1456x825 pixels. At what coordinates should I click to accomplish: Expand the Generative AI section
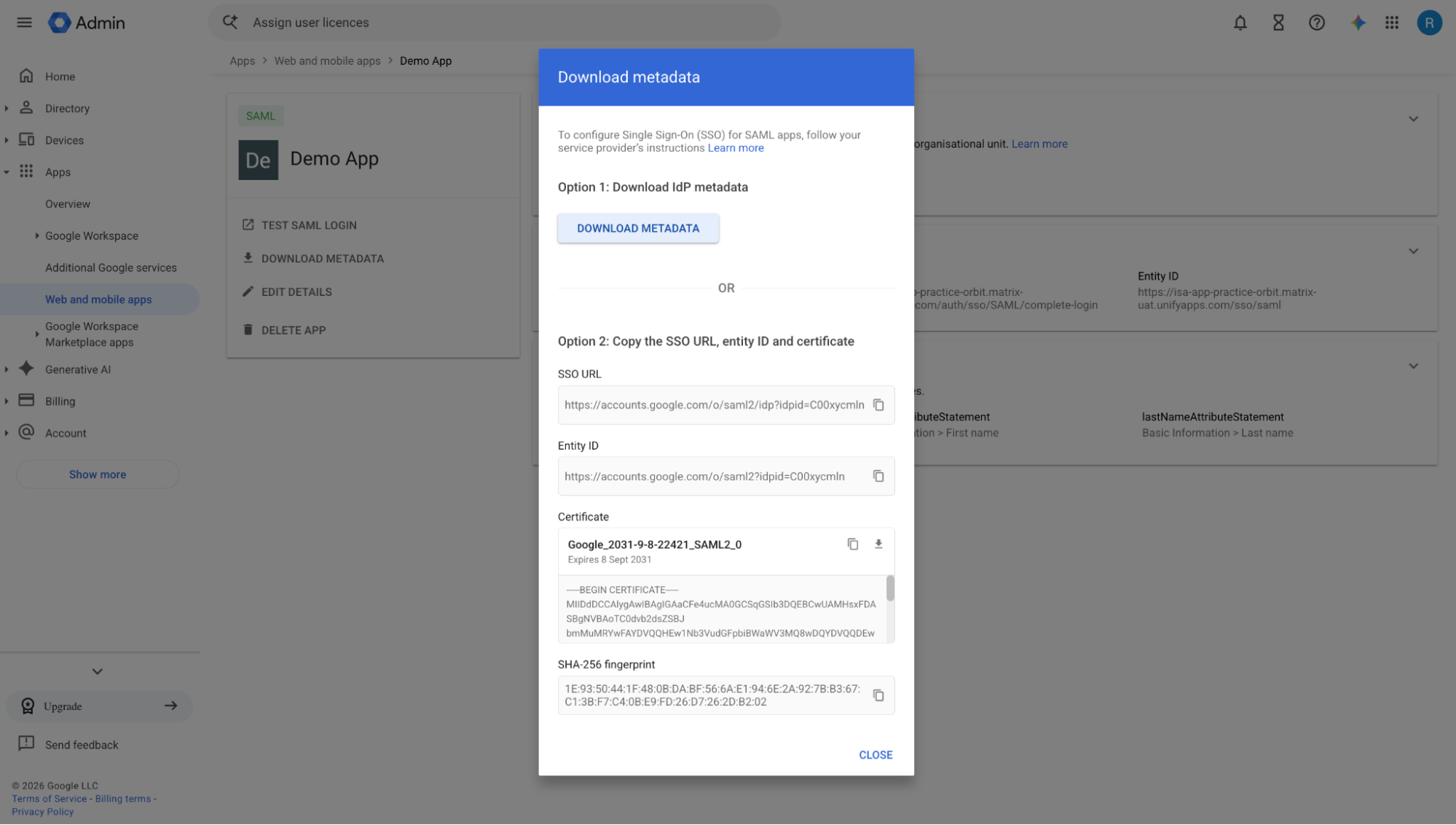[7, 370]
